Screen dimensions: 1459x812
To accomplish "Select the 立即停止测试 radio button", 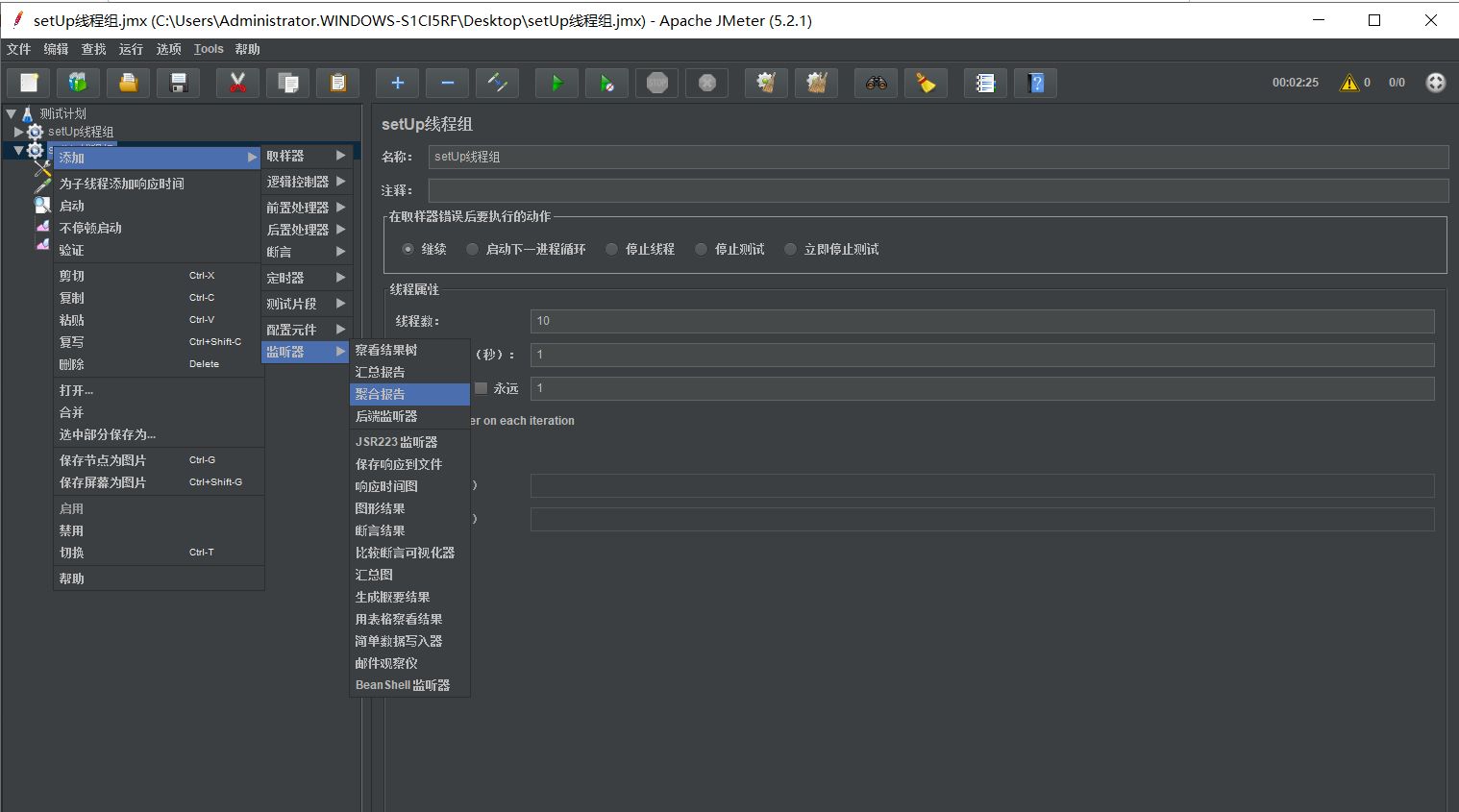I will click(x=790, y=249).
